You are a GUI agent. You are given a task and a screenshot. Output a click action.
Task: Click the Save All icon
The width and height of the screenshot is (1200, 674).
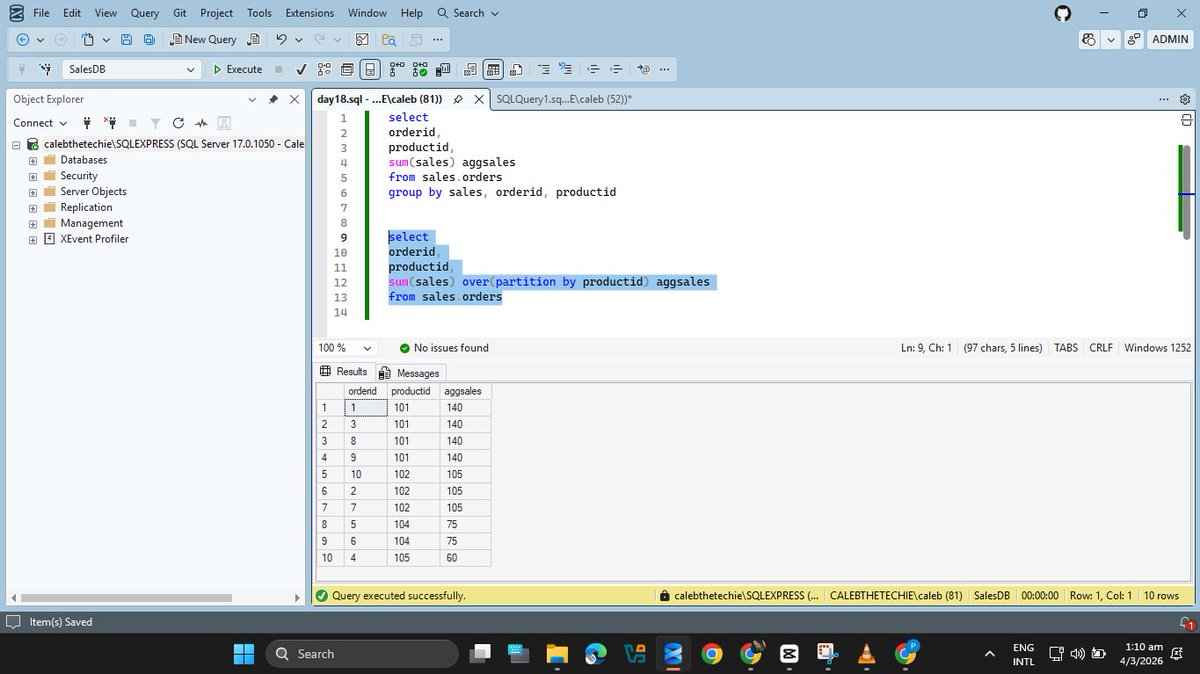(149, 39)
